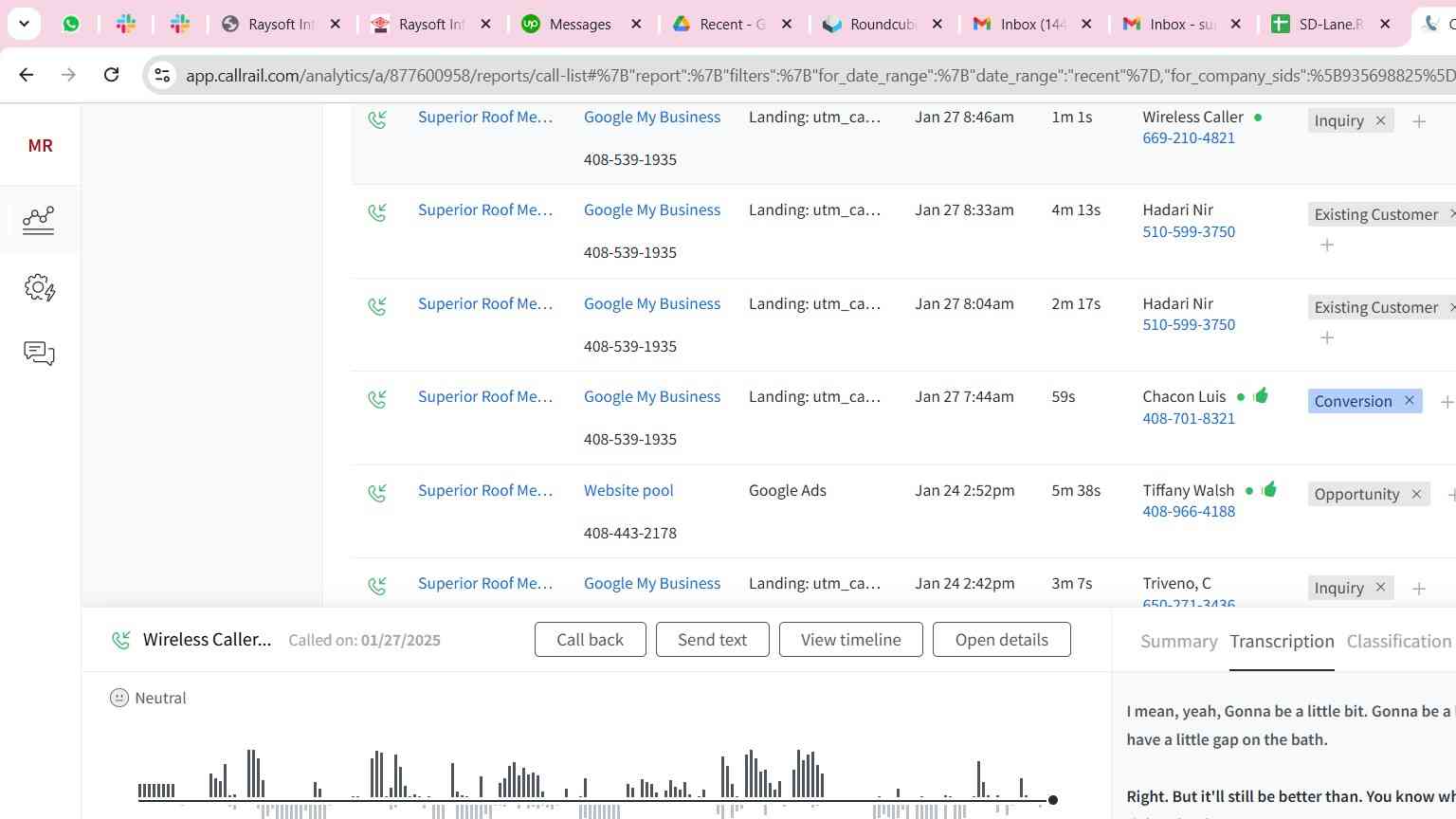Click the call recording waveform to seek

594,783
